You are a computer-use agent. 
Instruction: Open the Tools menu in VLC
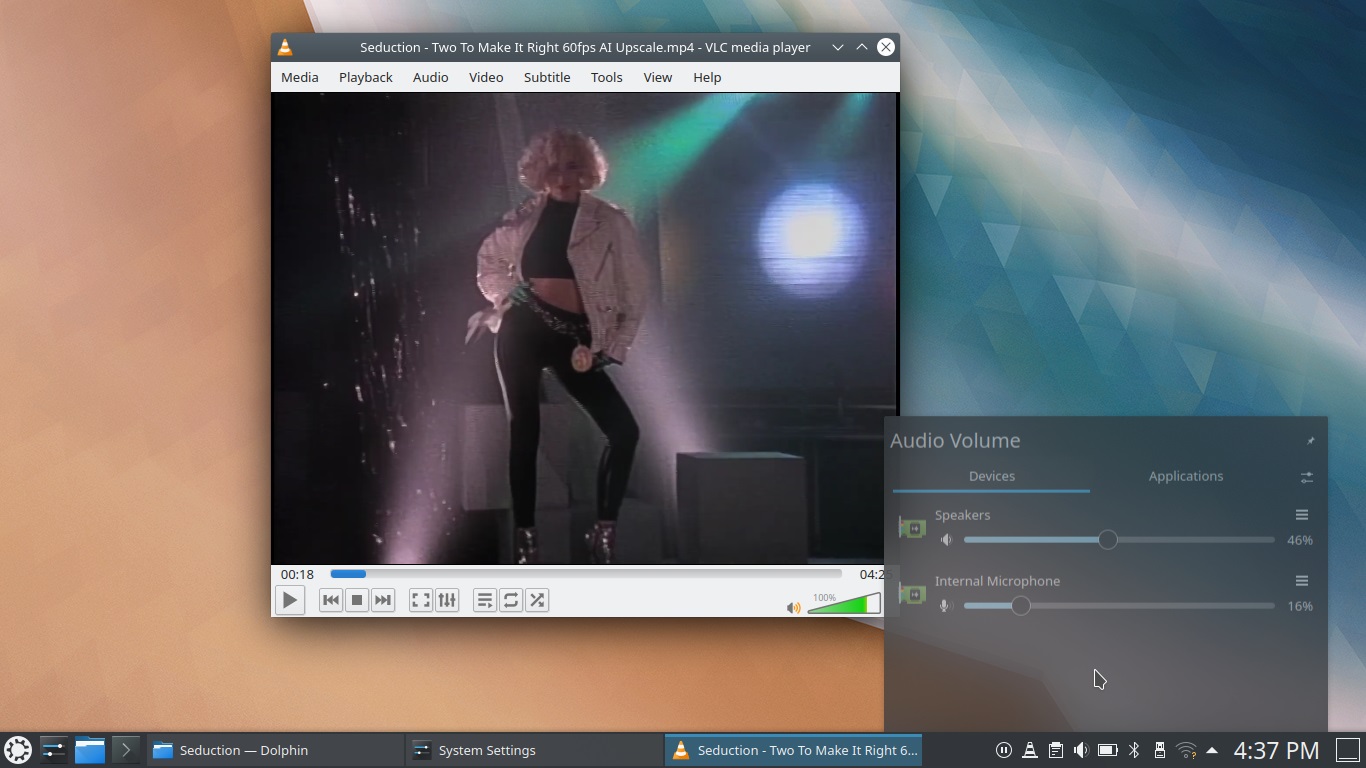[x=607, y=77]
